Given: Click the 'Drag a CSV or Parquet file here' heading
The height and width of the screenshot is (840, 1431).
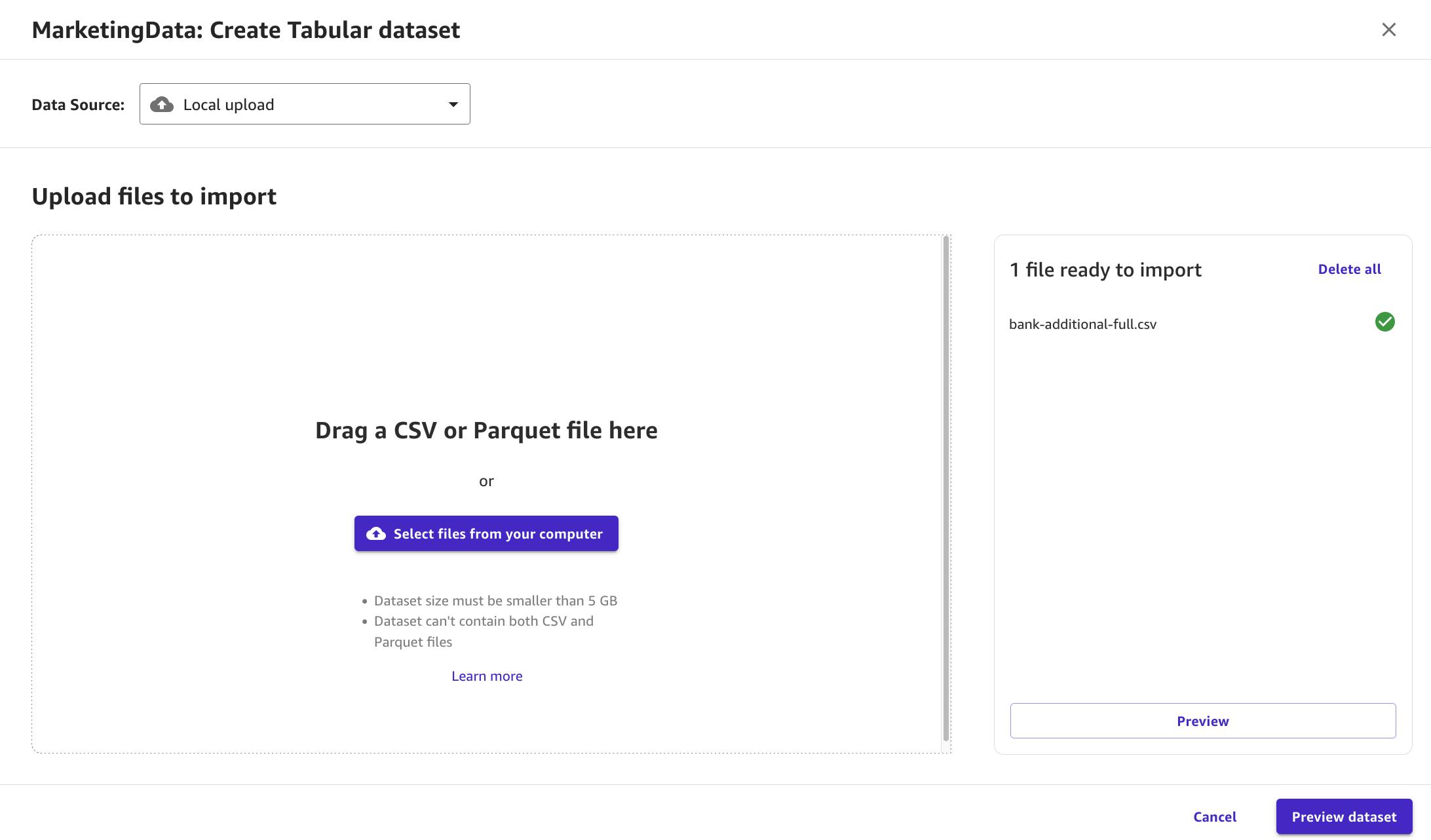Looking at the screenshot, I should [x=486, y=430].
